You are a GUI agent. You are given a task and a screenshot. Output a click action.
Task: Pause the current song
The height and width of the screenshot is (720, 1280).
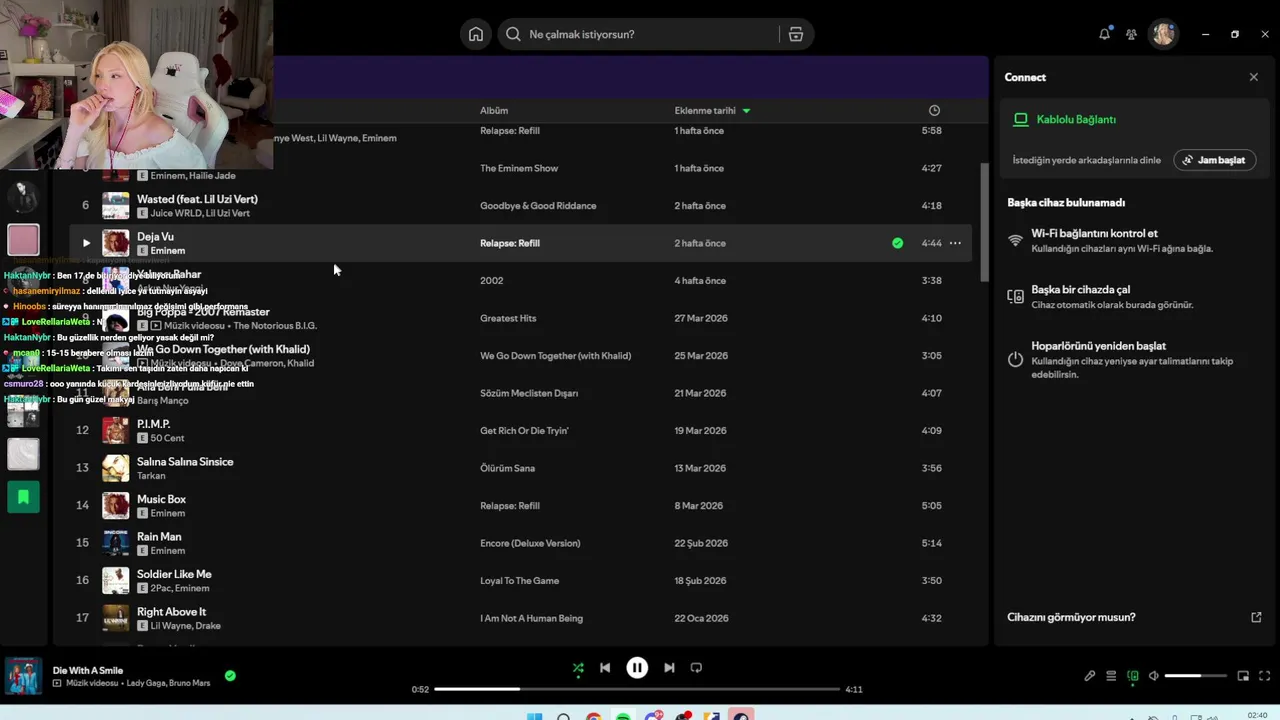coord(637,668)
